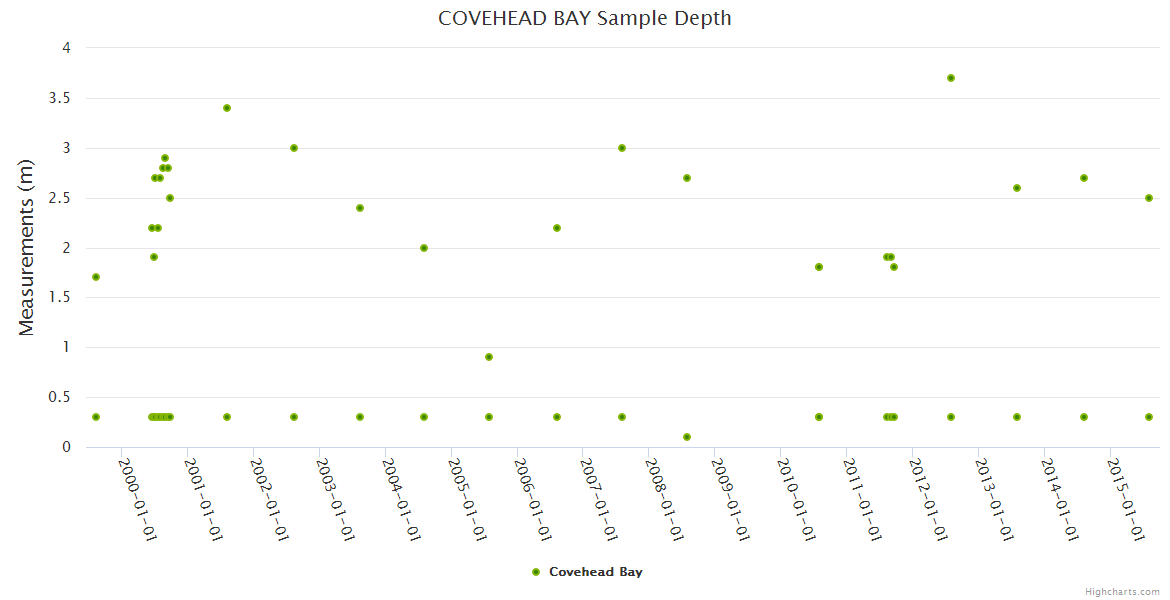The height and width of the screenshot is (600, 1170).
Task: Click the green legend marker icon
Action: [536, 572]
